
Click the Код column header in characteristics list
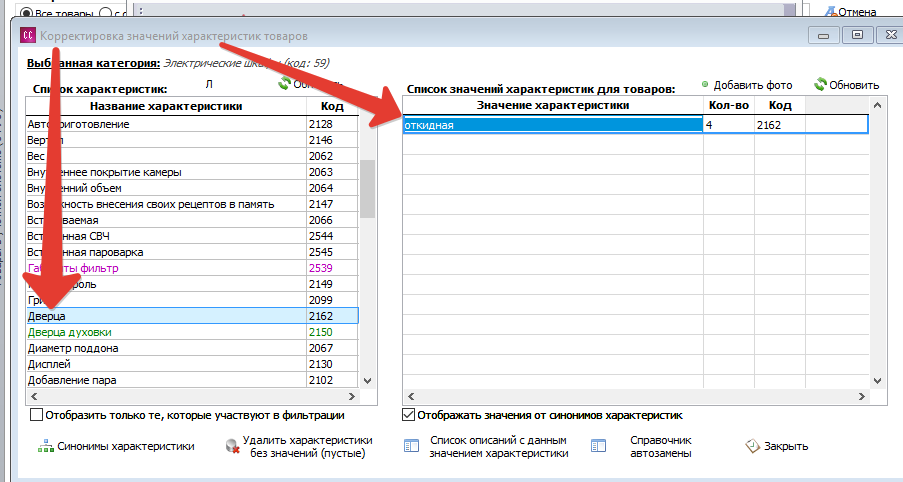[x=332, y=106]
